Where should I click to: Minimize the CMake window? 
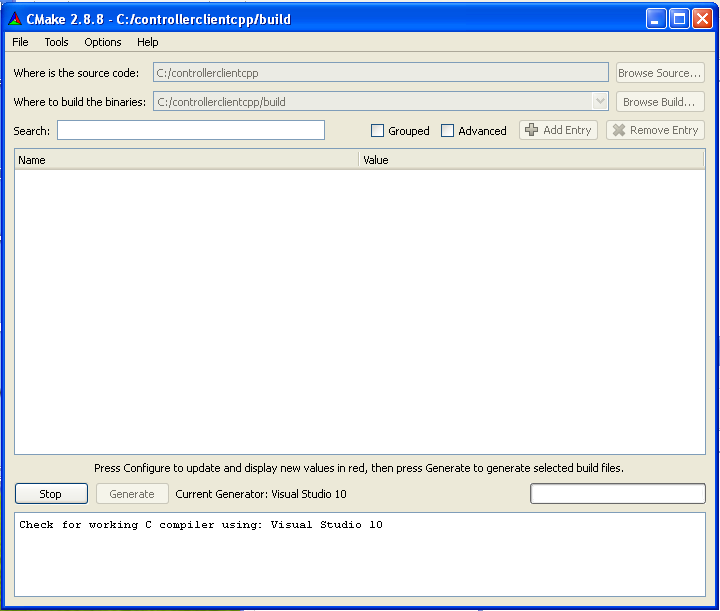coord(656,19)
